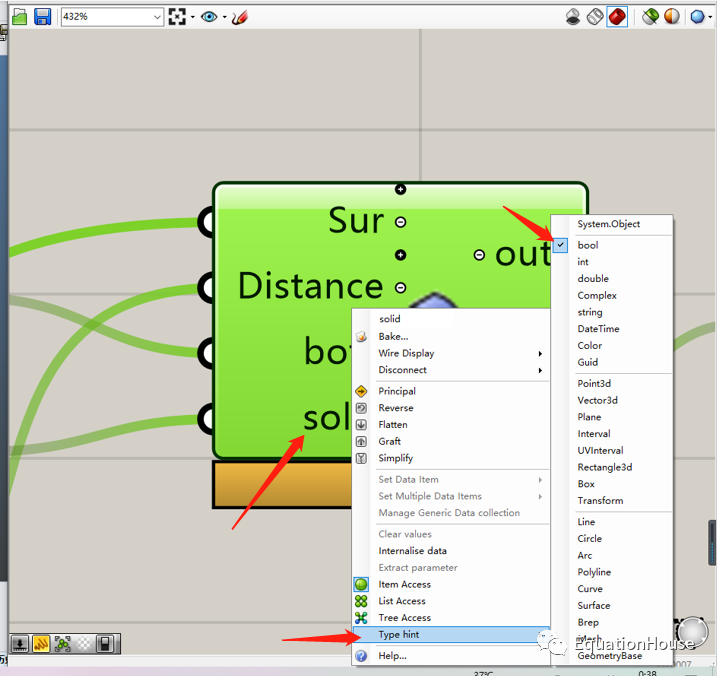Image resolution: width=717 pixels, height=676 pixels.
Task: Click the Principal parameter icon
Action: point(361,391)
